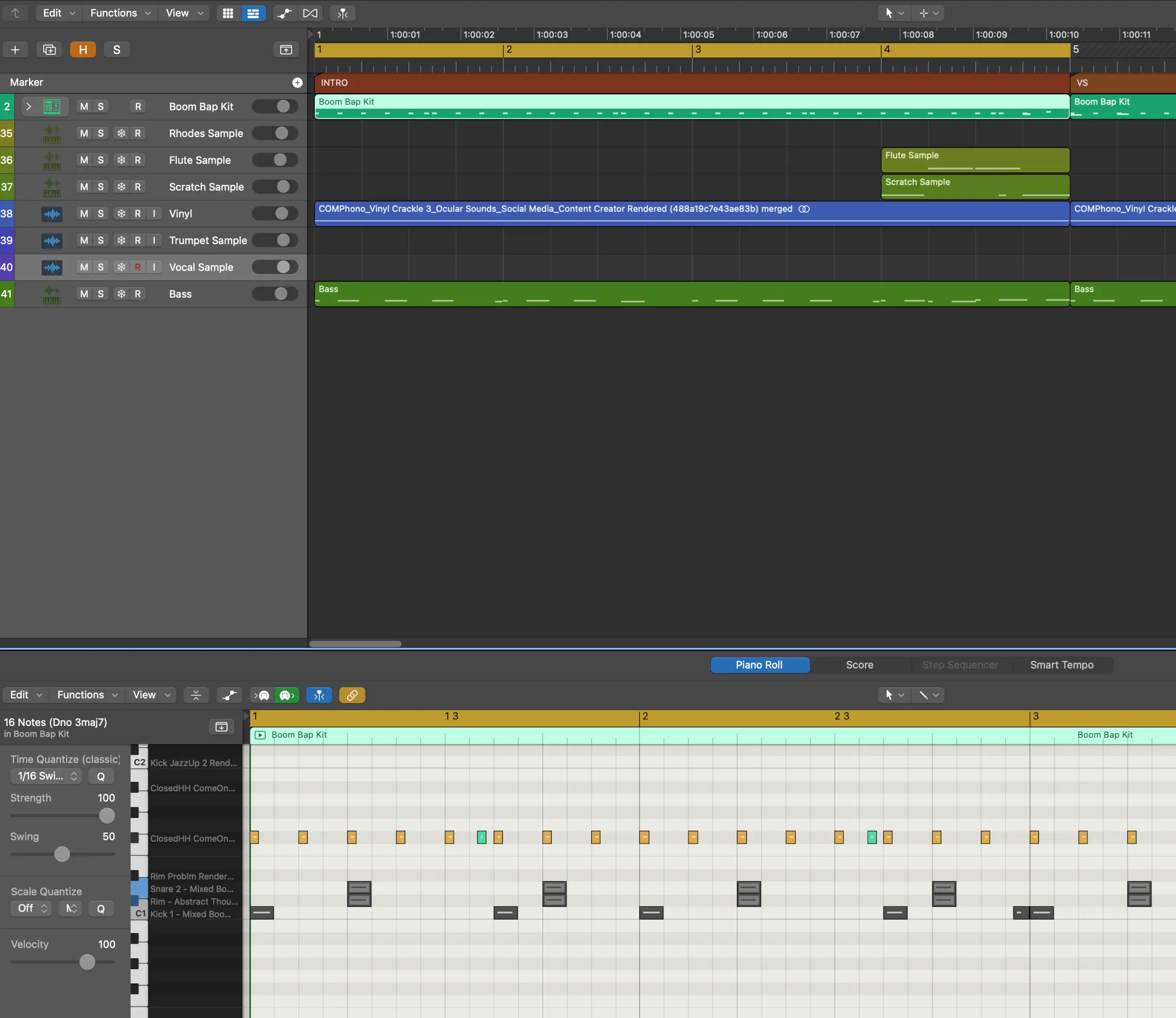The image size is (1176, 1018).
Task: Add a new marker with plus
Action: 297,83
